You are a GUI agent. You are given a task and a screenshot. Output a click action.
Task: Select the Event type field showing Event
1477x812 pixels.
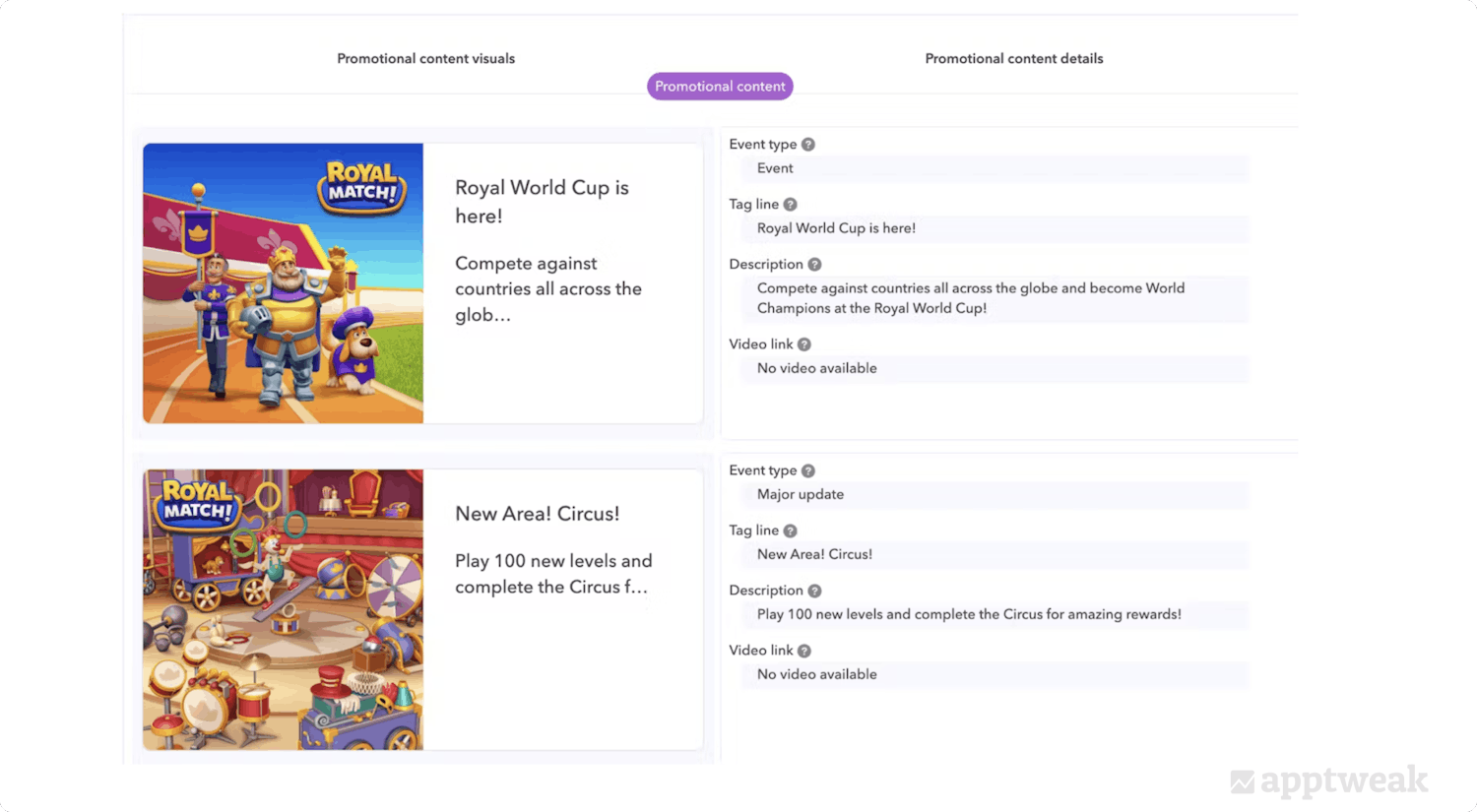(x=995, y=168)
